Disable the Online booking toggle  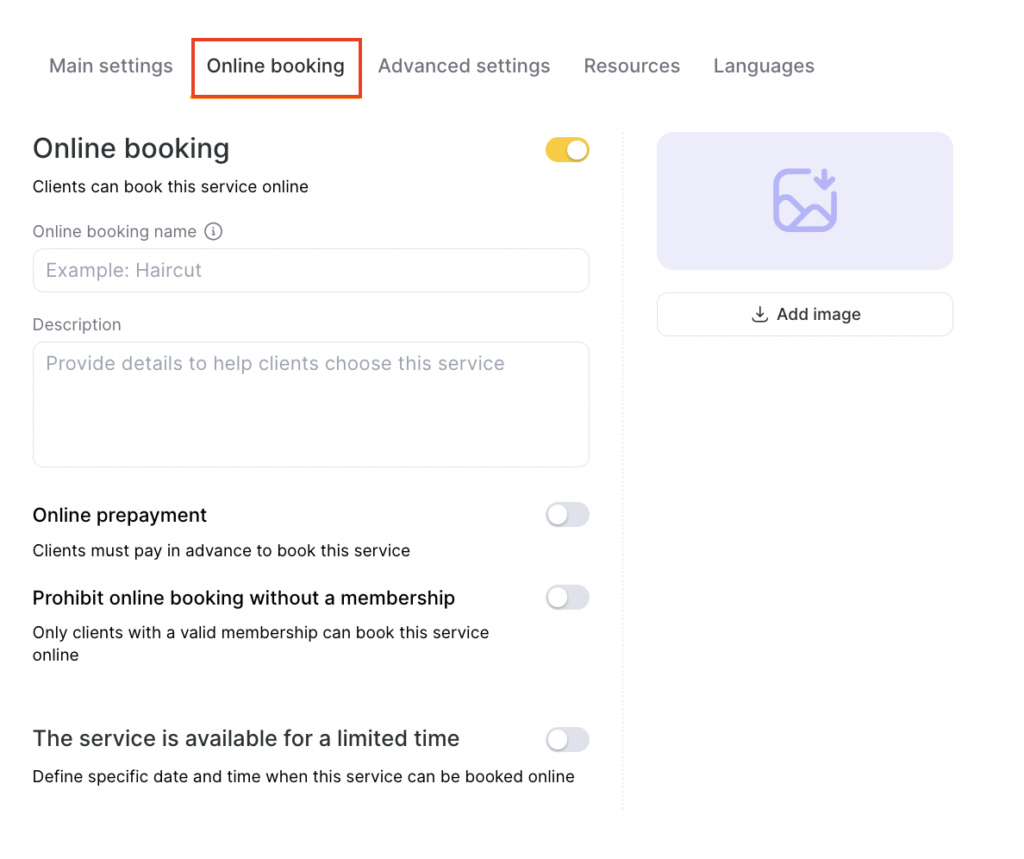click(567, 150)
